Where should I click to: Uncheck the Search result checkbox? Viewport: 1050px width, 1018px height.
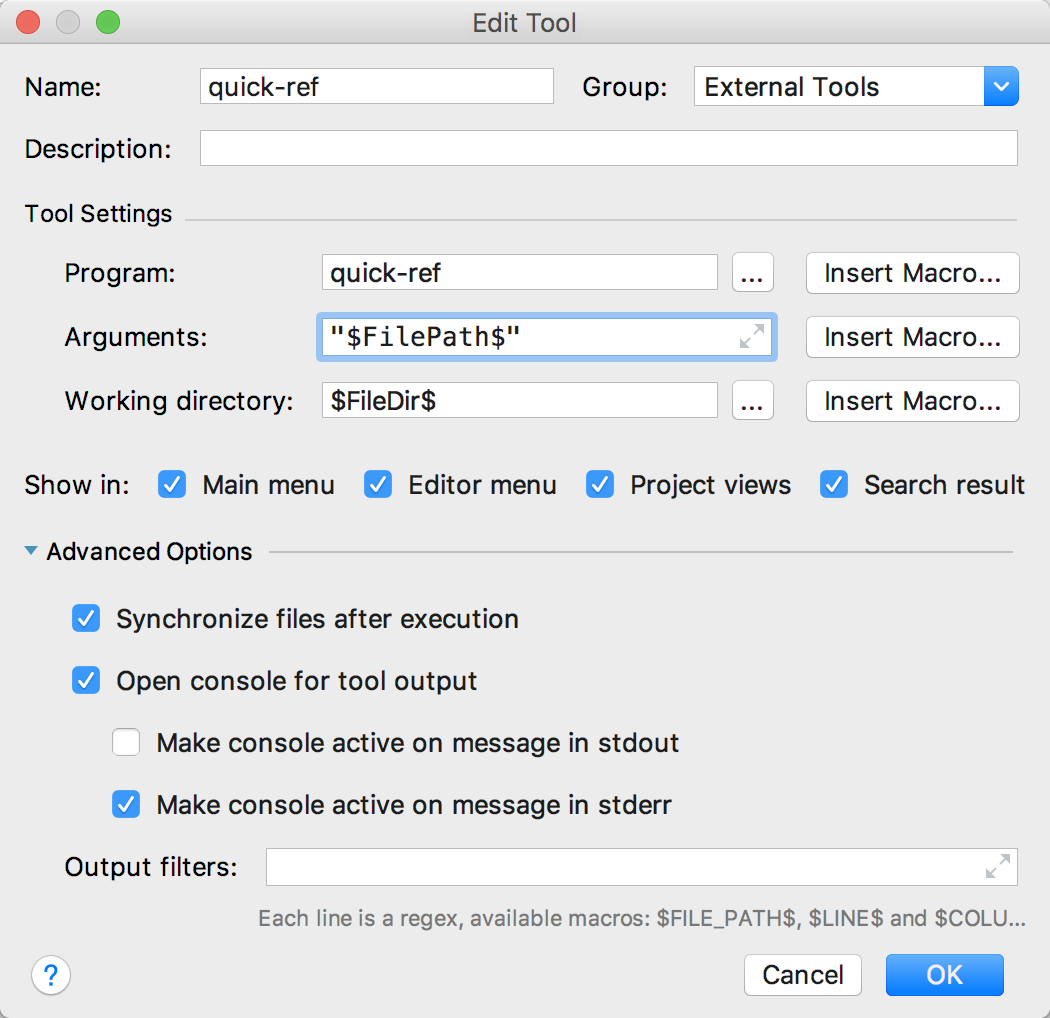[834, 485]
